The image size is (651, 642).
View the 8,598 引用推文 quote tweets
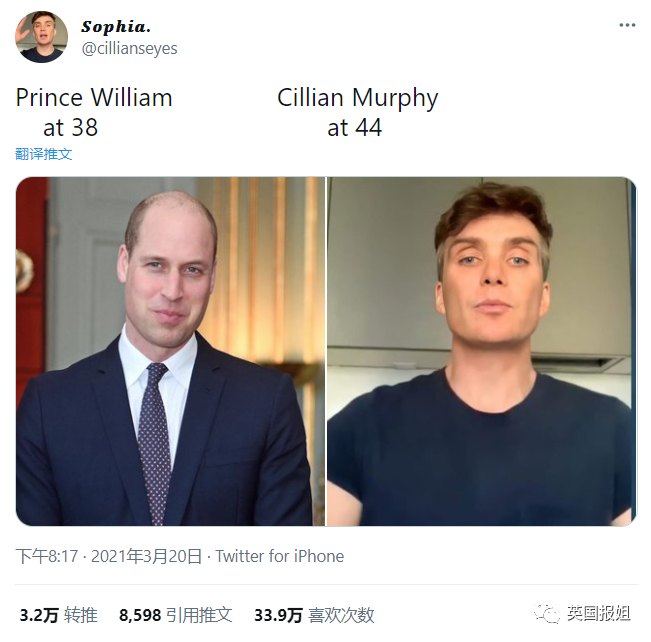point(176,615)
